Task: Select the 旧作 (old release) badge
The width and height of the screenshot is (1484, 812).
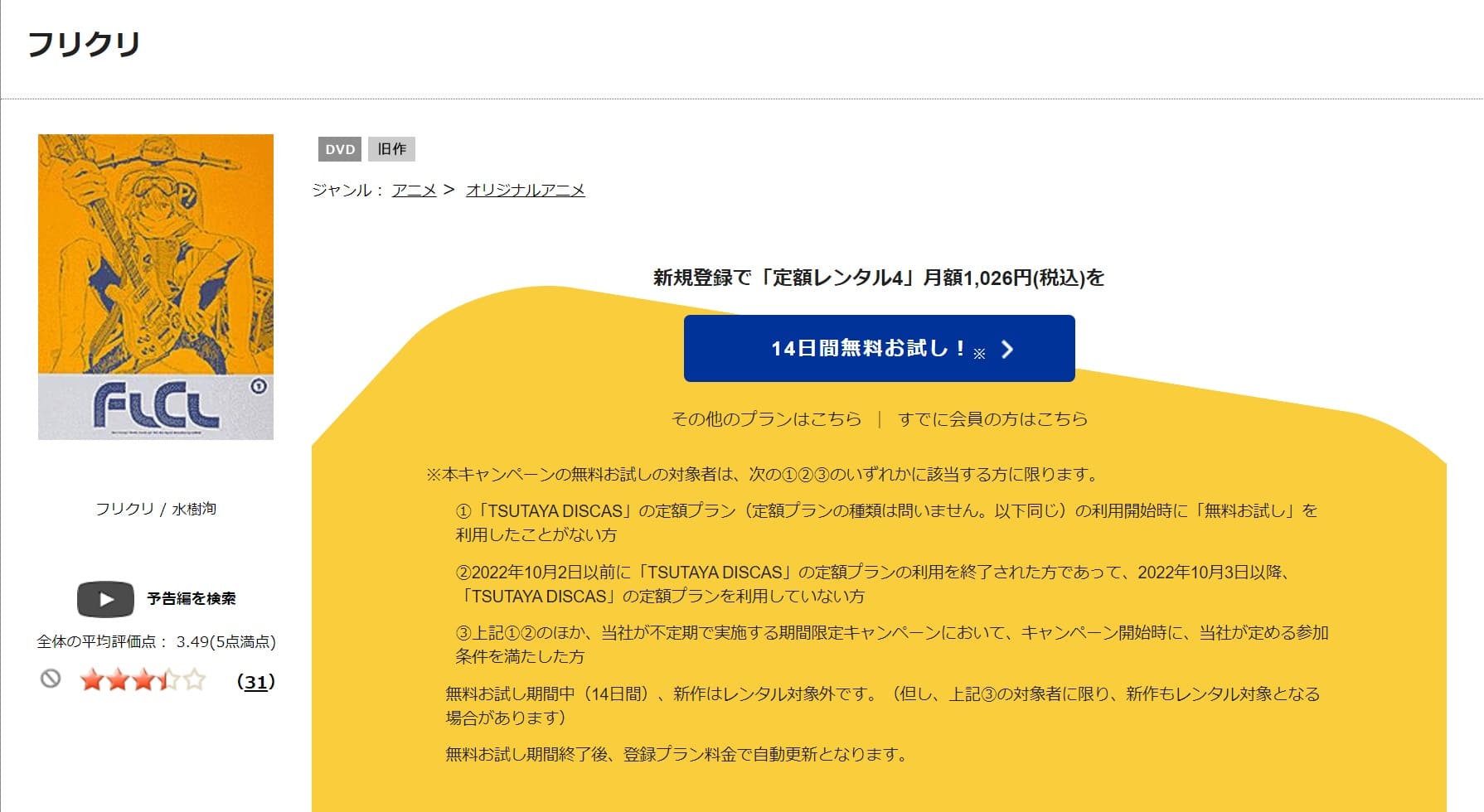Action: pos(394,149)
